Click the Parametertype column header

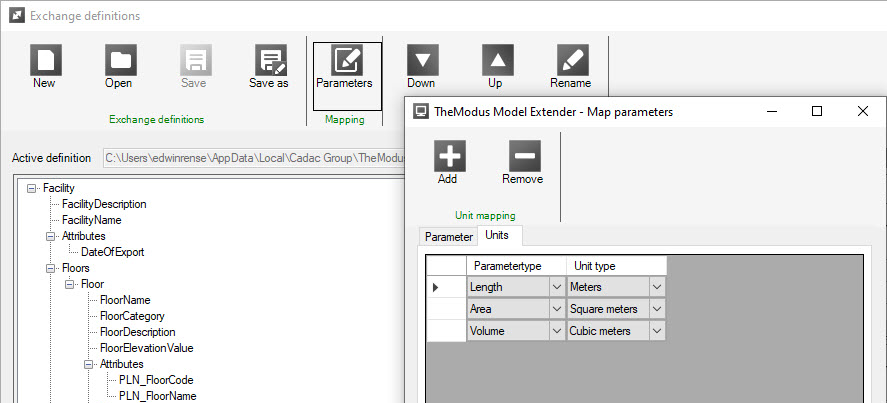[x=516, y=265]
